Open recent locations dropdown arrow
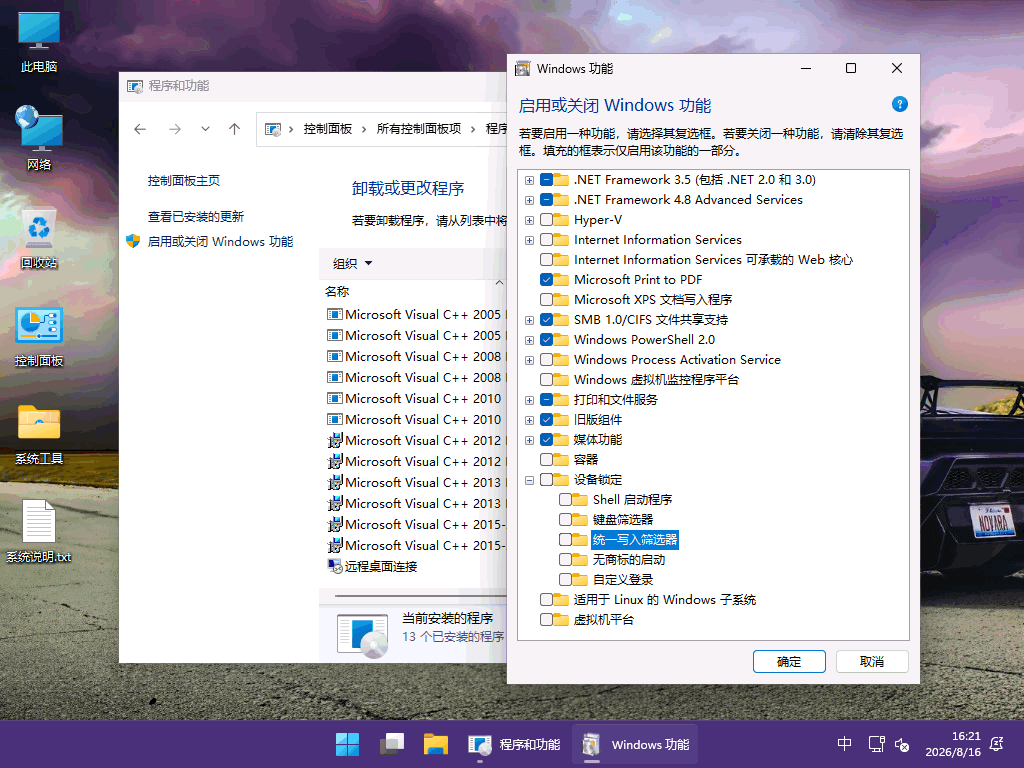This screenshot has width=1024, height=768. (x=205, y=129)
